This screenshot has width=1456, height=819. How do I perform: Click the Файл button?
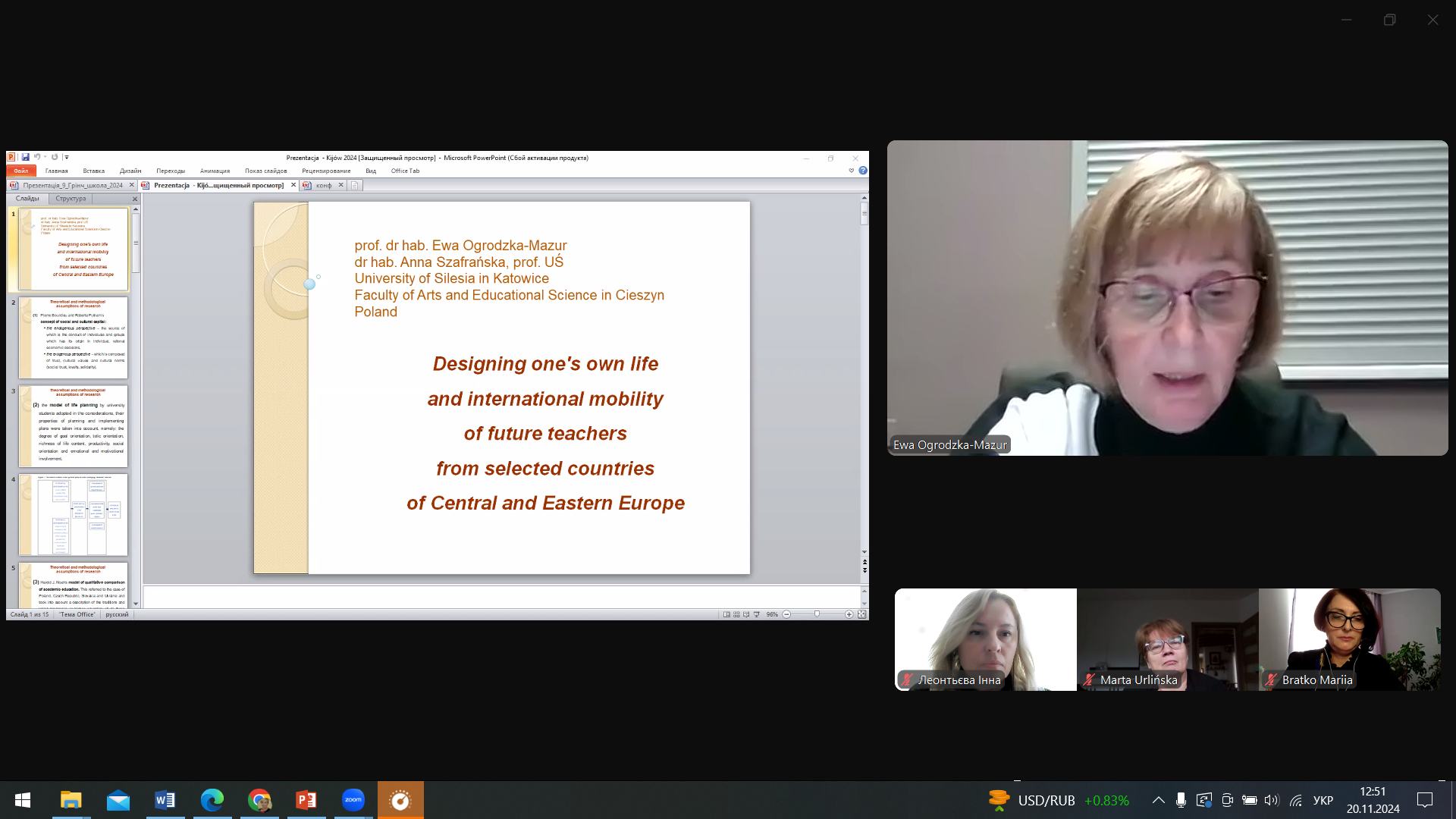point(20,171)
